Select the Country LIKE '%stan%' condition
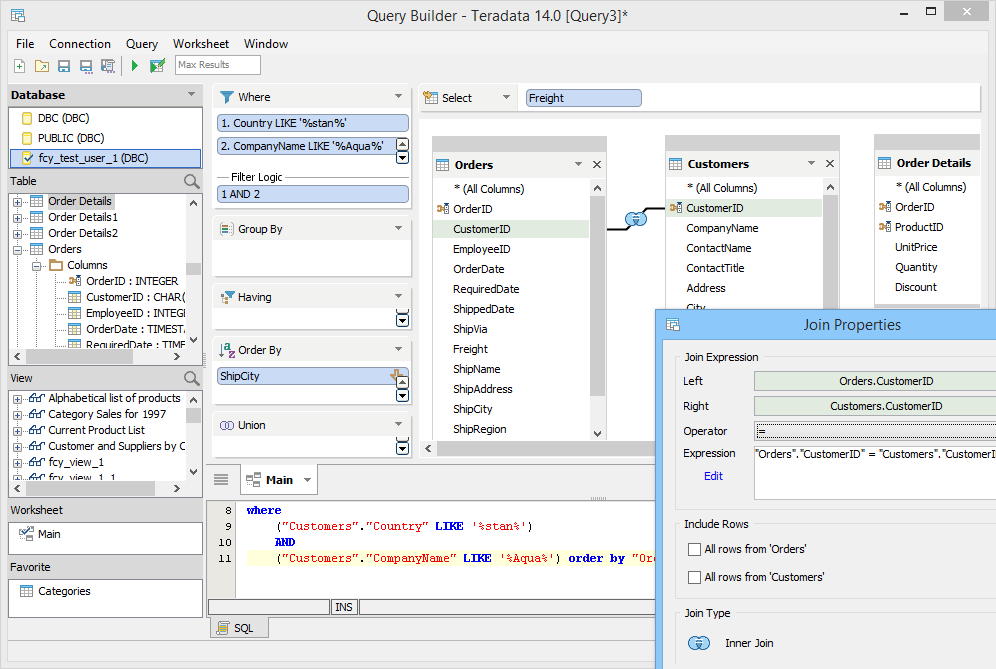This screenshot has width=996, height=669. [x=313, y=123]
